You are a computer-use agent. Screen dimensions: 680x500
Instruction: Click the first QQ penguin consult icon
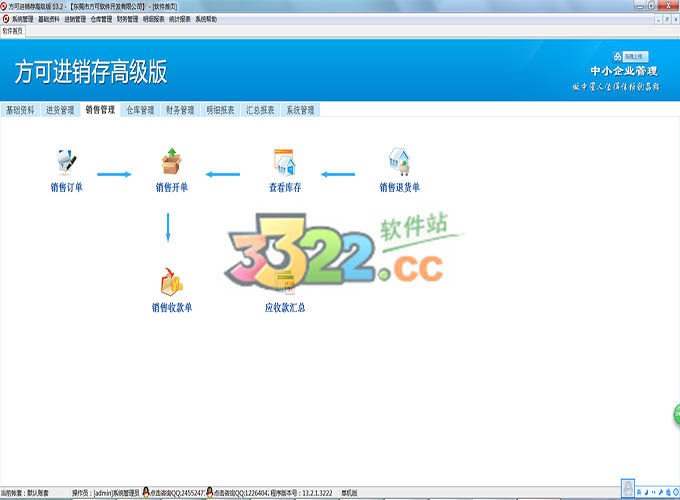pos(146,492)
